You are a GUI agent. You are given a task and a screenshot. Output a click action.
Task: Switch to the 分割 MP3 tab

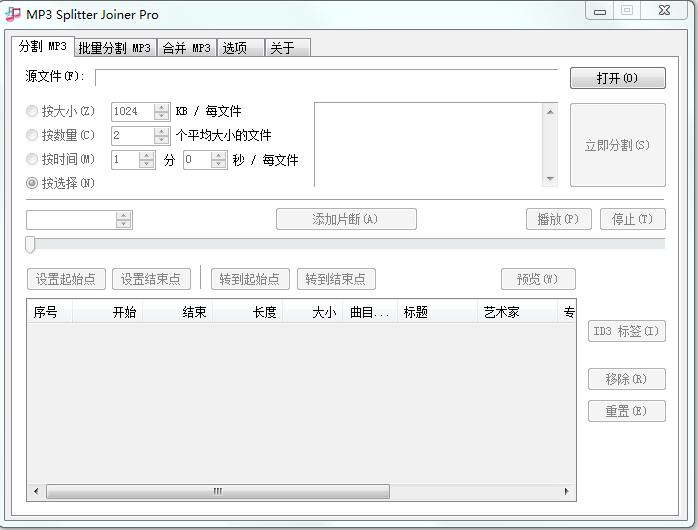point(43,46)
